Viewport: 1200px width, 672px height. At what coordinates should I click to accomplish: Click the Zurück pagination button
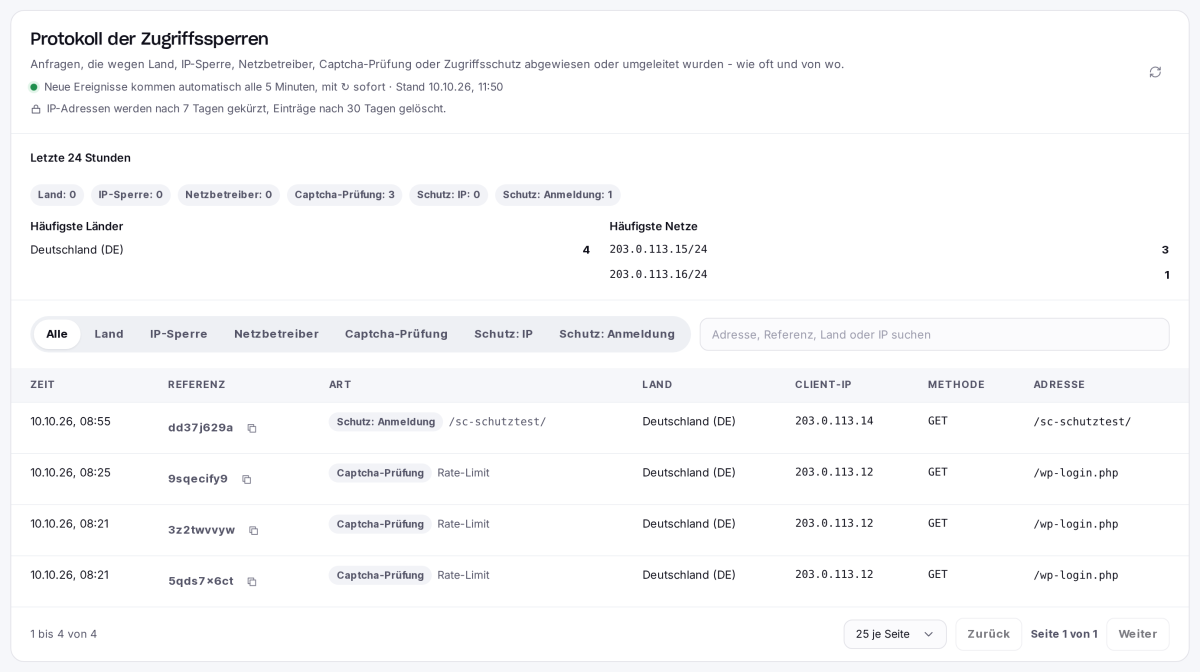pyautogui.click(x=988, y=634)
